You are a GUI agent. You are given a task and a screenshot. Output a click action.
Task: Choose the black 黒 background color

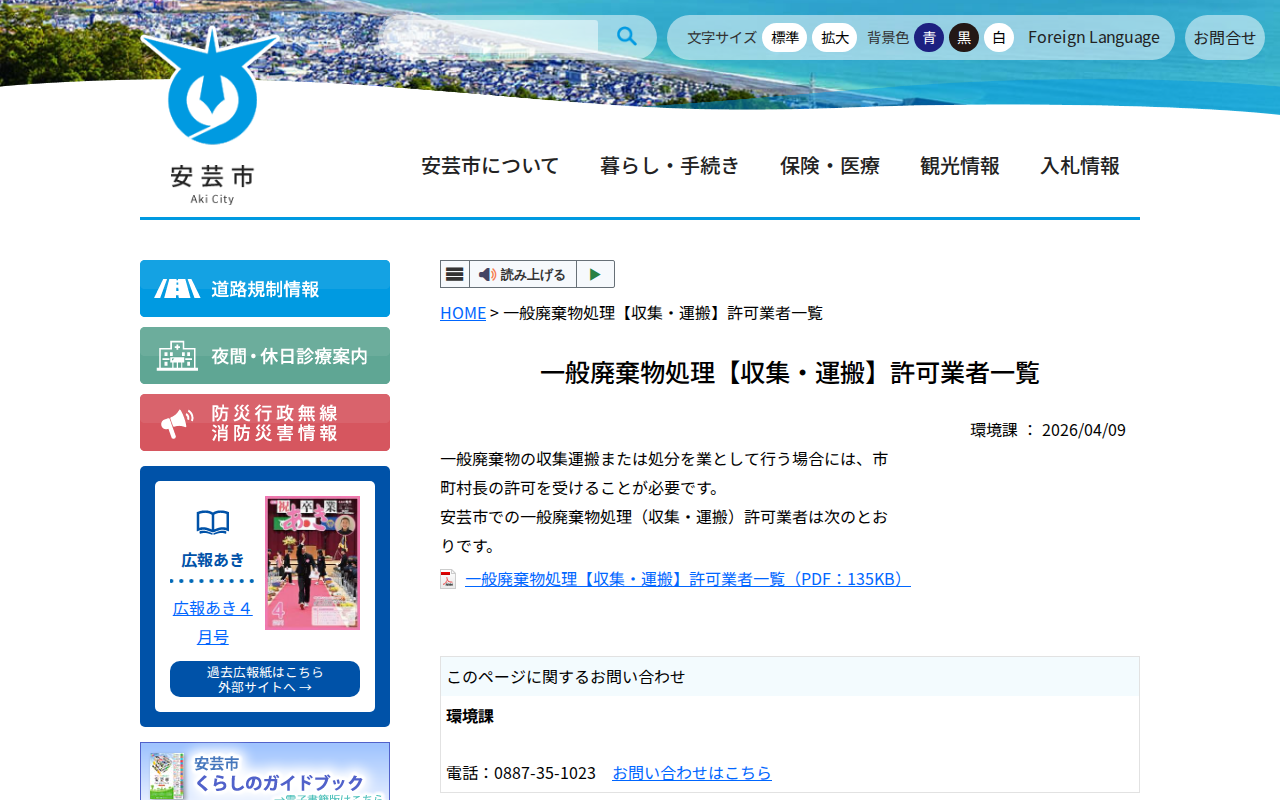click(964, 38)
